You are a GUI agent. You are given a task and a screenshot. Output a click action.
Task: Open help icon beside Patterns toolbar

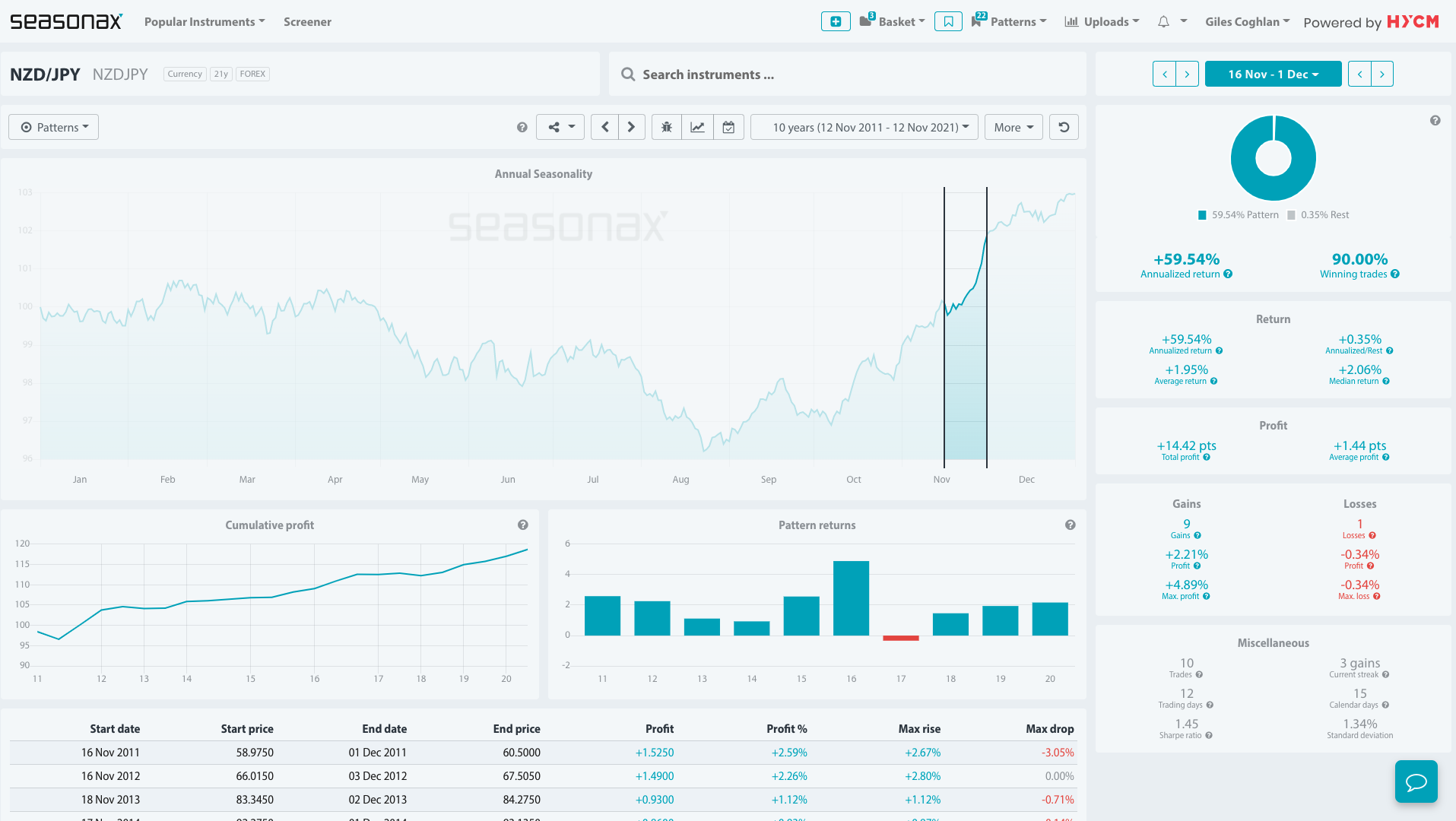pos(522,127)
